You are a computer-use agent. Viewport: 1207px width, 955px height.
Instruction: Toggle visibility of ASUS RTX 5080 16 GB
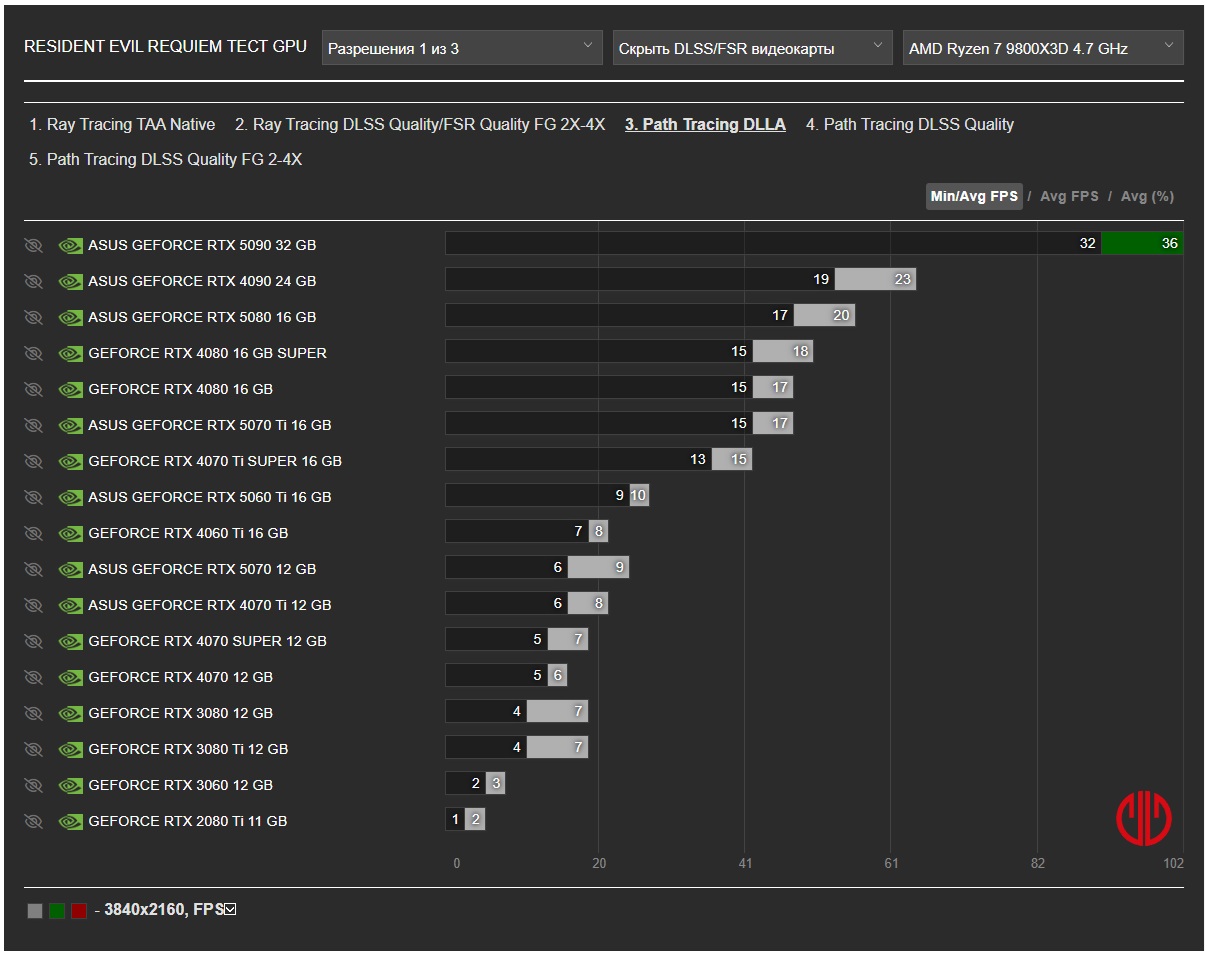(x=33, y=317)
